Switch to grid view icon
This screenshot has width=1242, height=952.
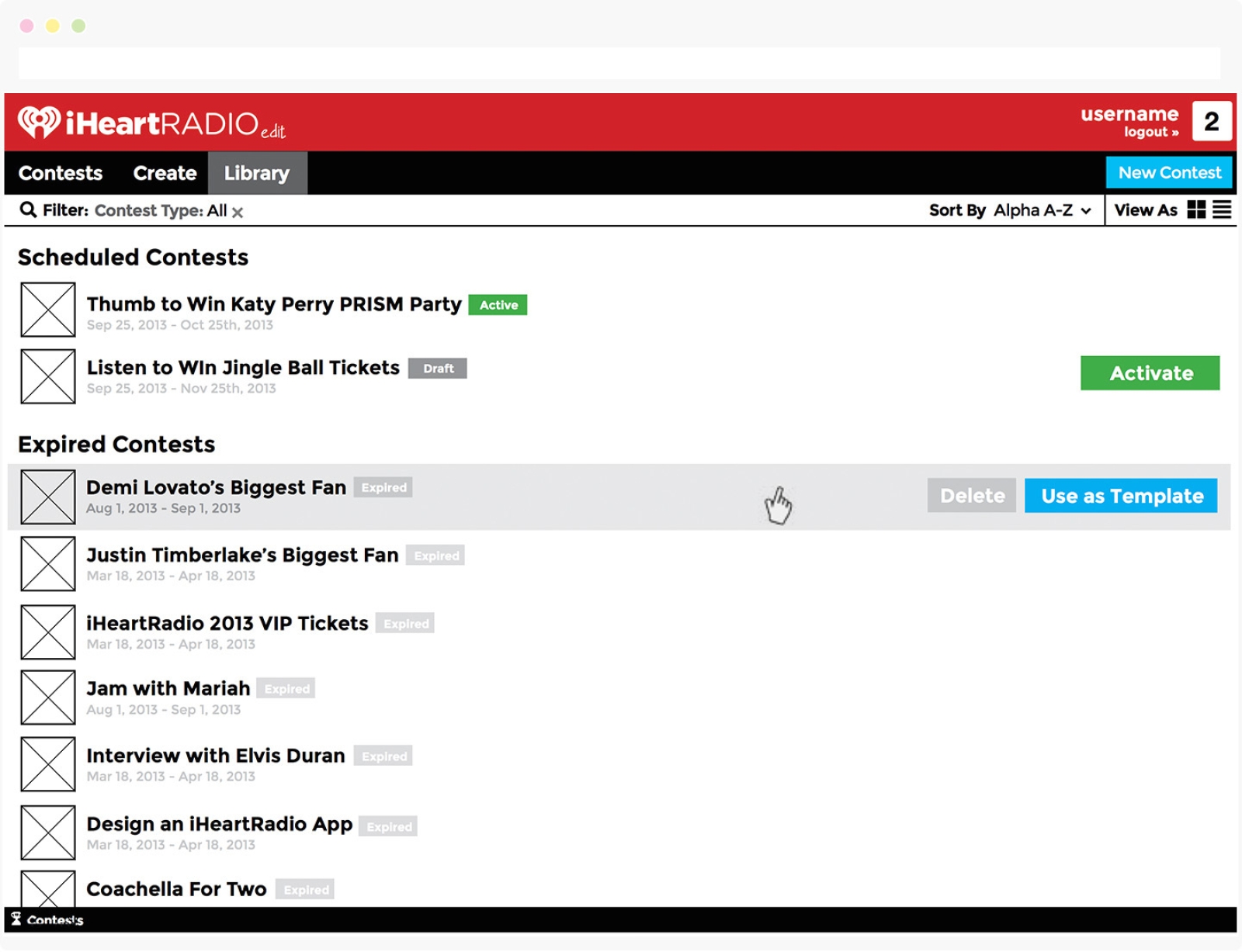point(1196,209)
